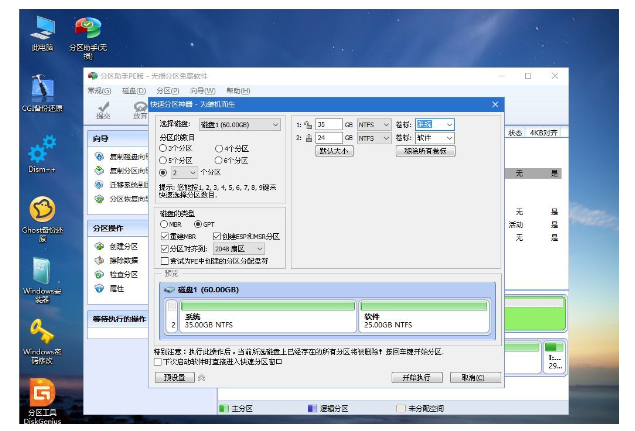Click the double-chevron icon beside 预设置

click(x=202, y=378)
